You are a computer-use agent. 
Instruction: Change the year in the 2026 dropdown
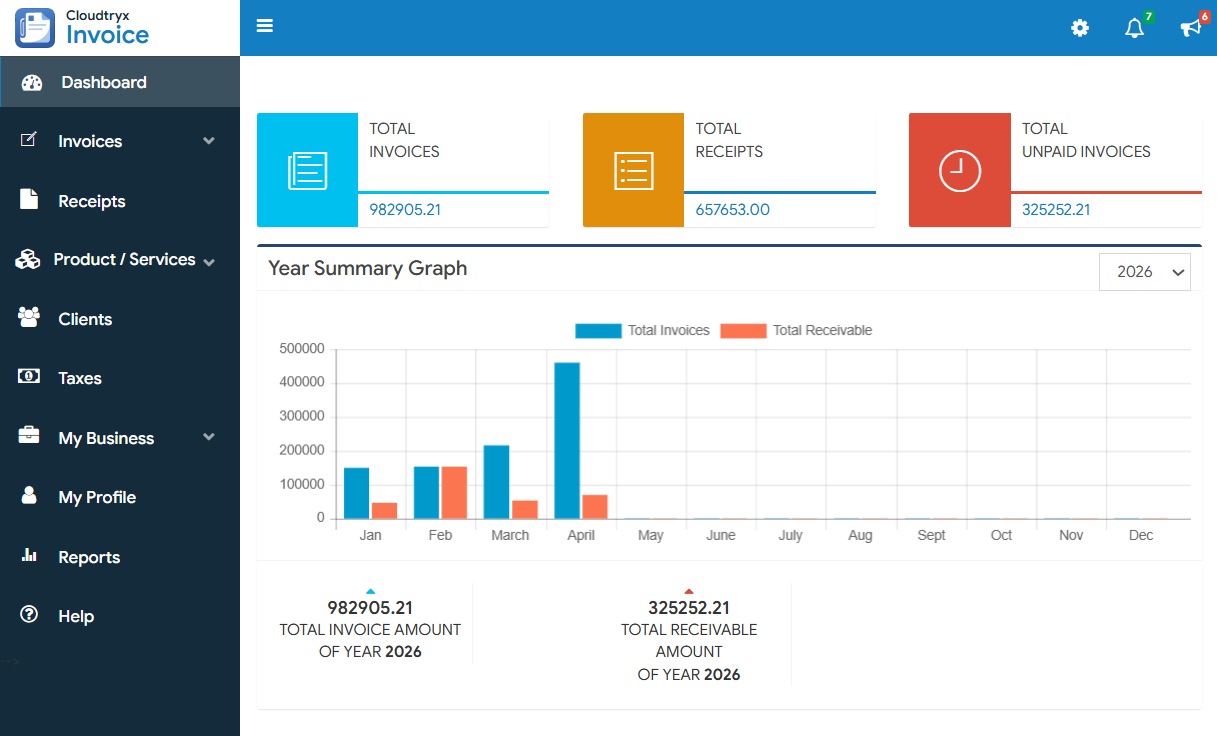[1144, 271]
